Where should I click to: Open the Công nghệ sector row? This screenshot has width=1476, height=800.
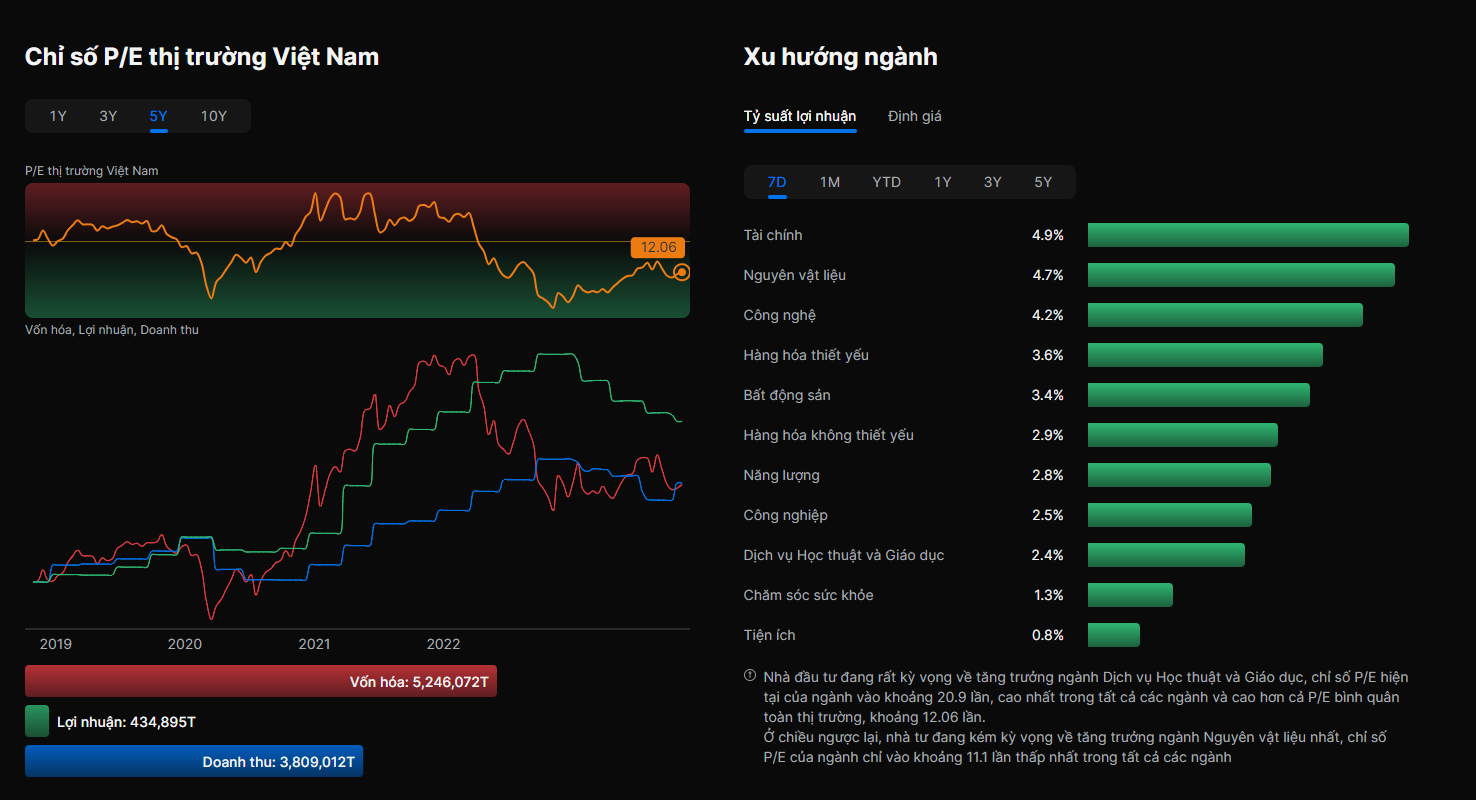pos(780,315)
